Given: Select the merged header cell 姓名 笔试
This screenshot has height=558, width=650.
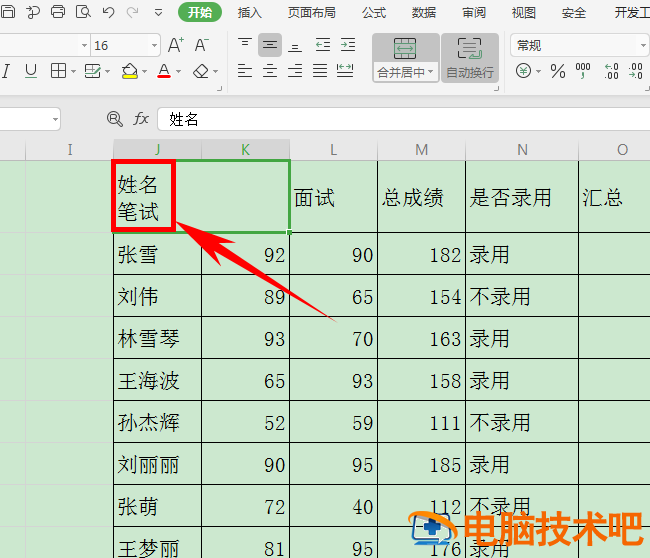Looking at the screenshot, I should (201, 197).
